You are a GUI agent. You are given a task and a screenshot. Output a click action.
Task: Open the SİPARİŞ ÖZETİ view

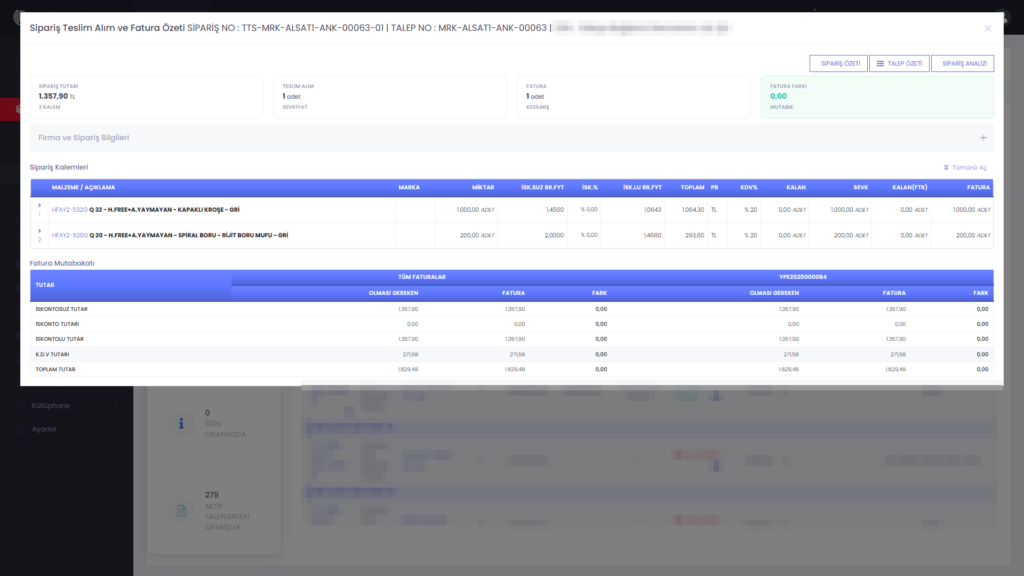coord(839,63)
